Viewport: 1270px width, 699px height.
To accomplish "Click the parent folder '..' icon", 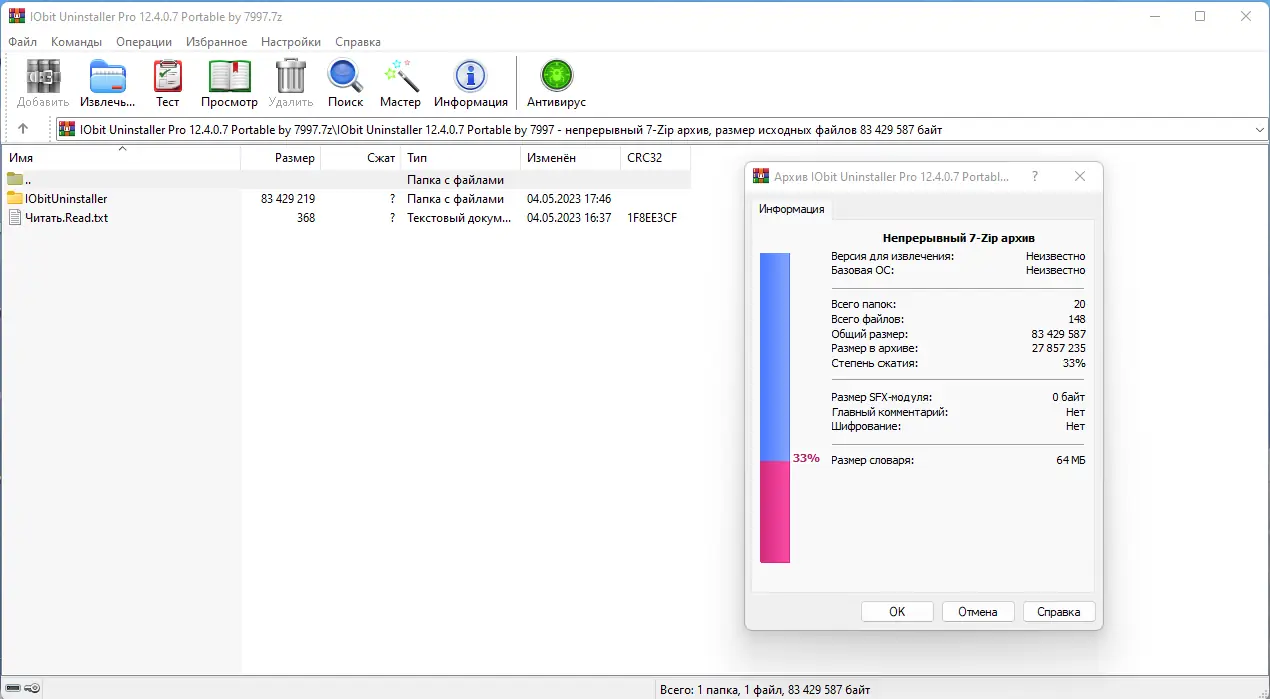I will tap(14, 179).
